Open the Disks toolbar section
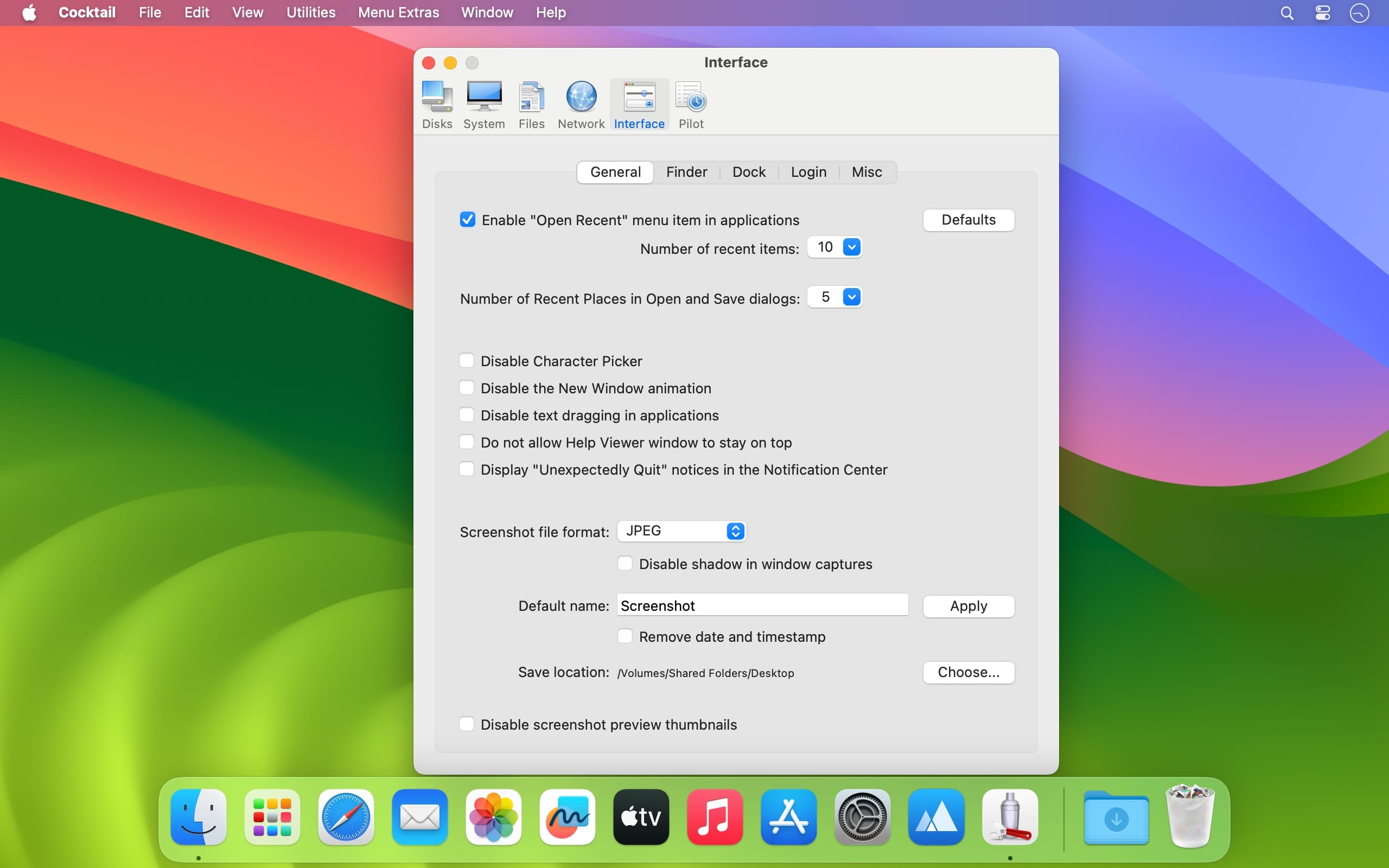 (437, 105)
